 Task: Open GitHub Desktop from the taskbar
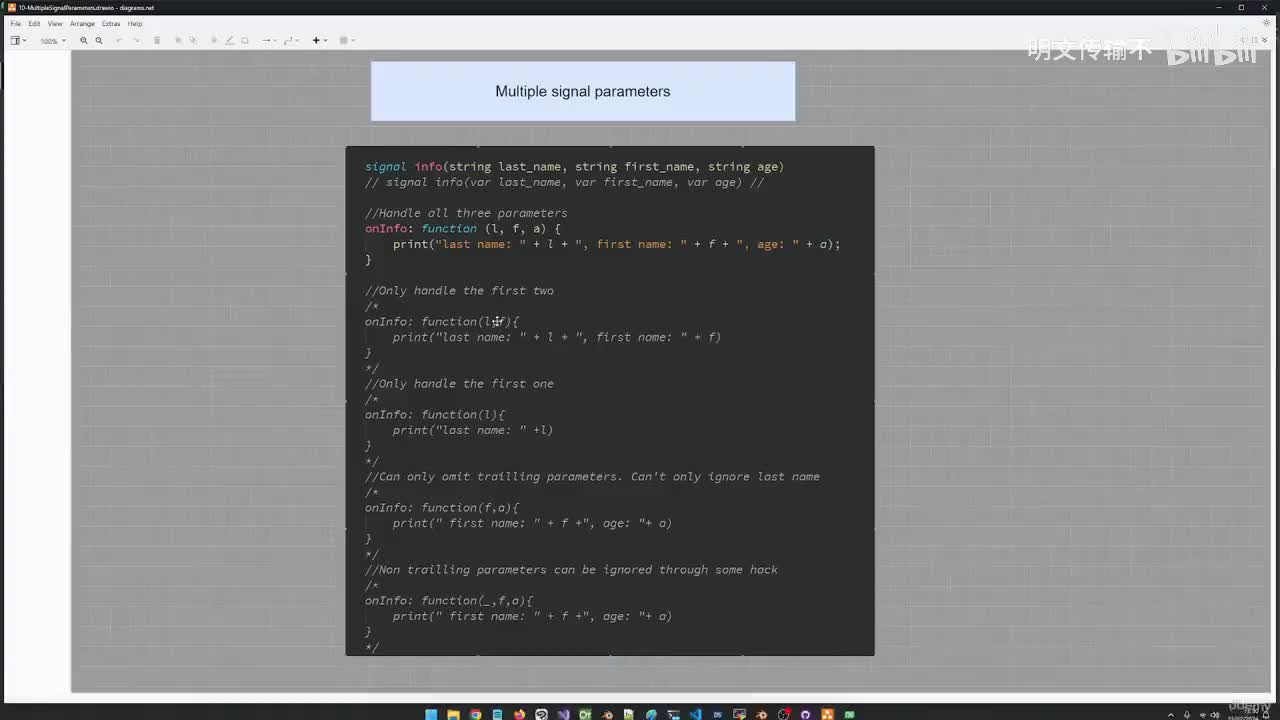[805, 714]
